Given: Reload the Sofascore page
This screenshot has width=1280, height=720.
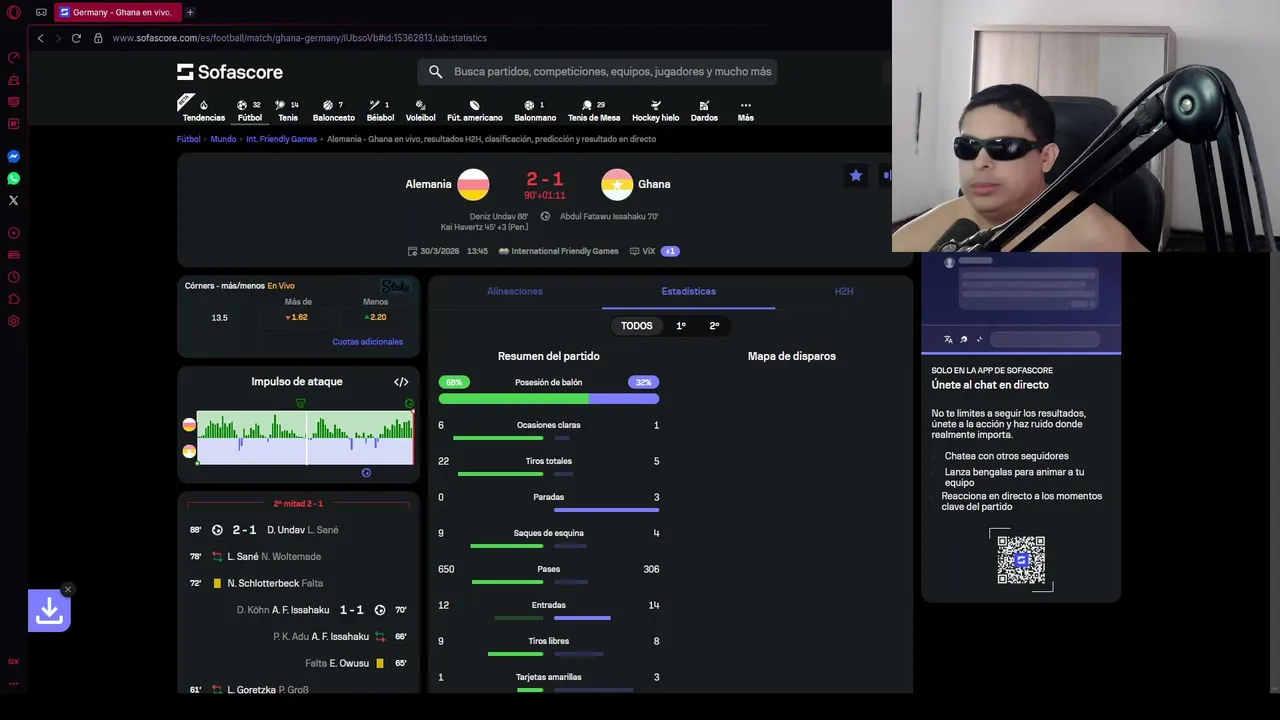Looking at the screenshot, I should [x=76, y=38].
